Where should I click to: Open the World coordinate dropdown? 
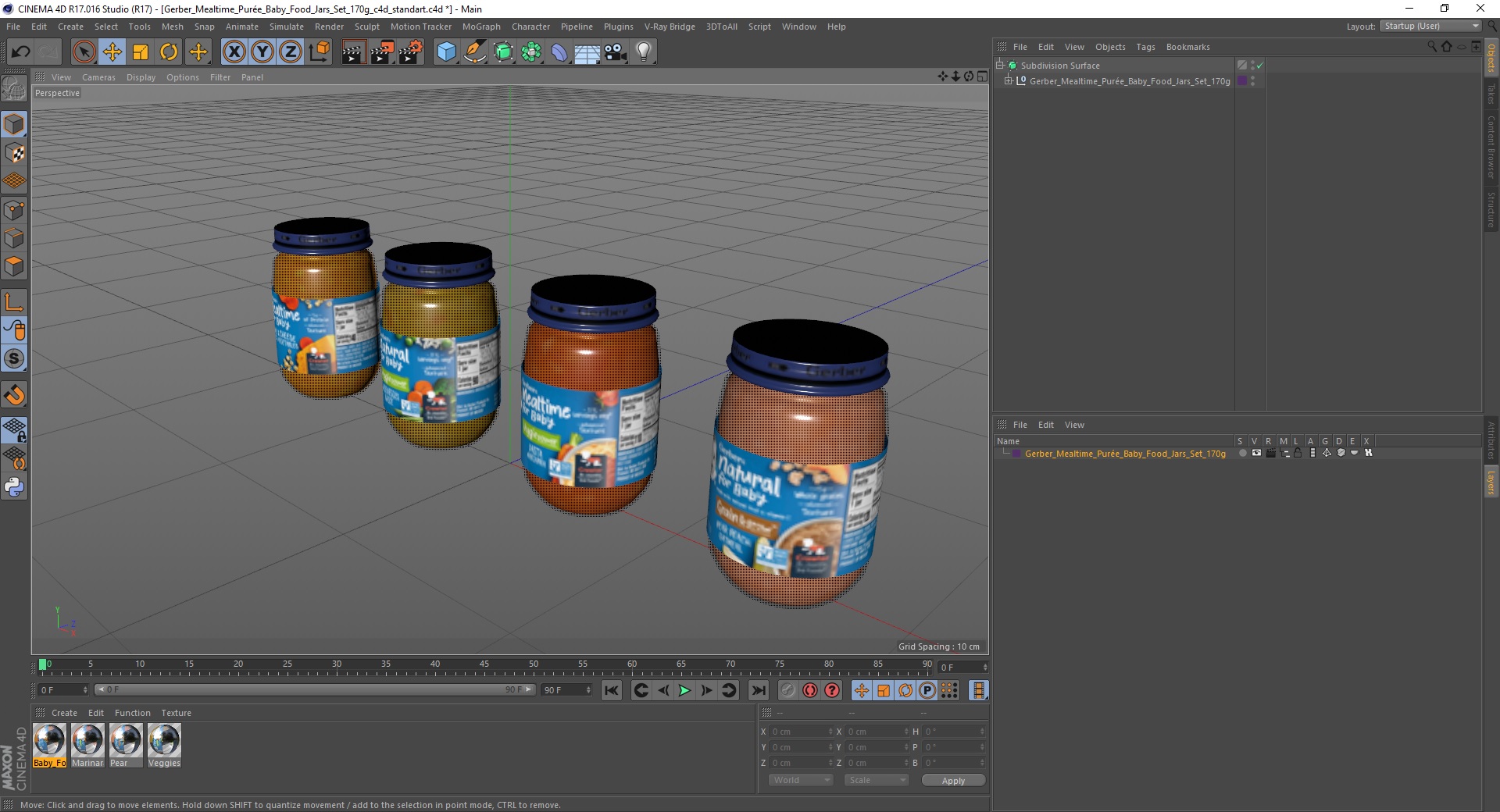click(x=801, y=780)
